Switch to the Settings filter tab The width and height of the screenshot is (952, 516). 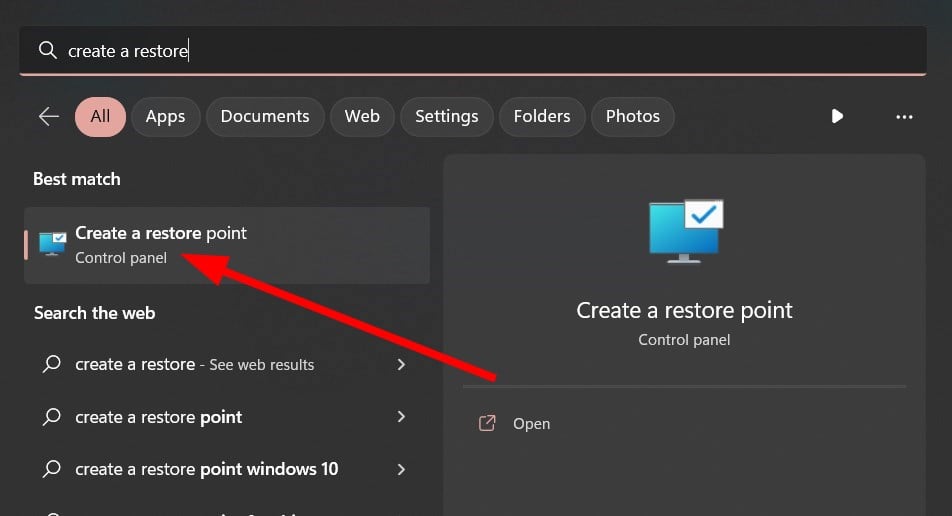[446, 117]
